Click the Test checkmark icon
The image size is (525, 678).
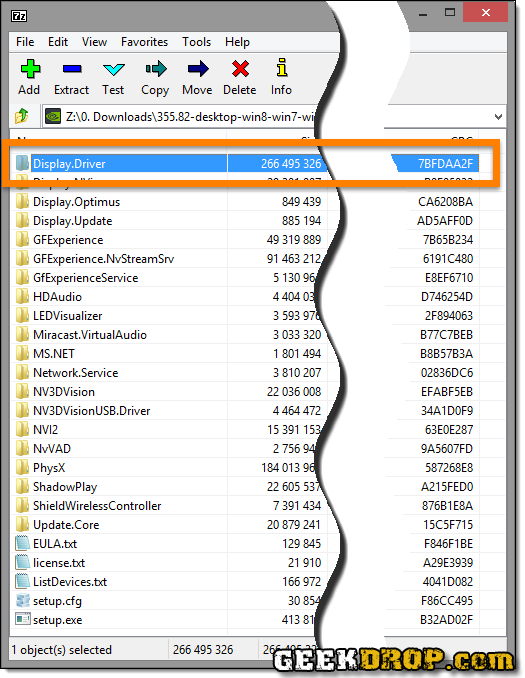coord(114,69)
